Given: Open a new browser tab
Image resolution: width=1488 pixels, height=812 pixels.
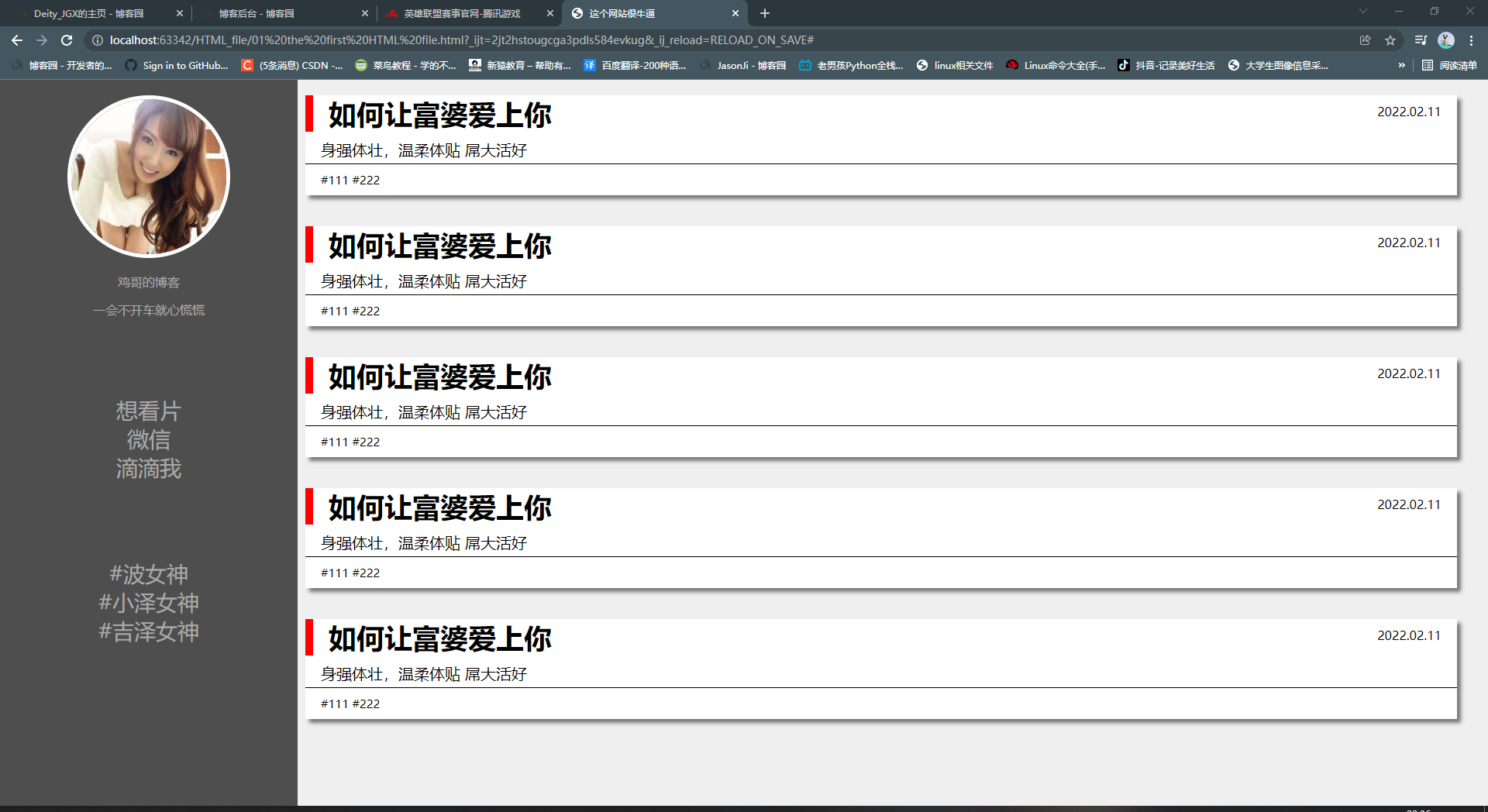Looking at the screenshot, I should tap(765, 13).
